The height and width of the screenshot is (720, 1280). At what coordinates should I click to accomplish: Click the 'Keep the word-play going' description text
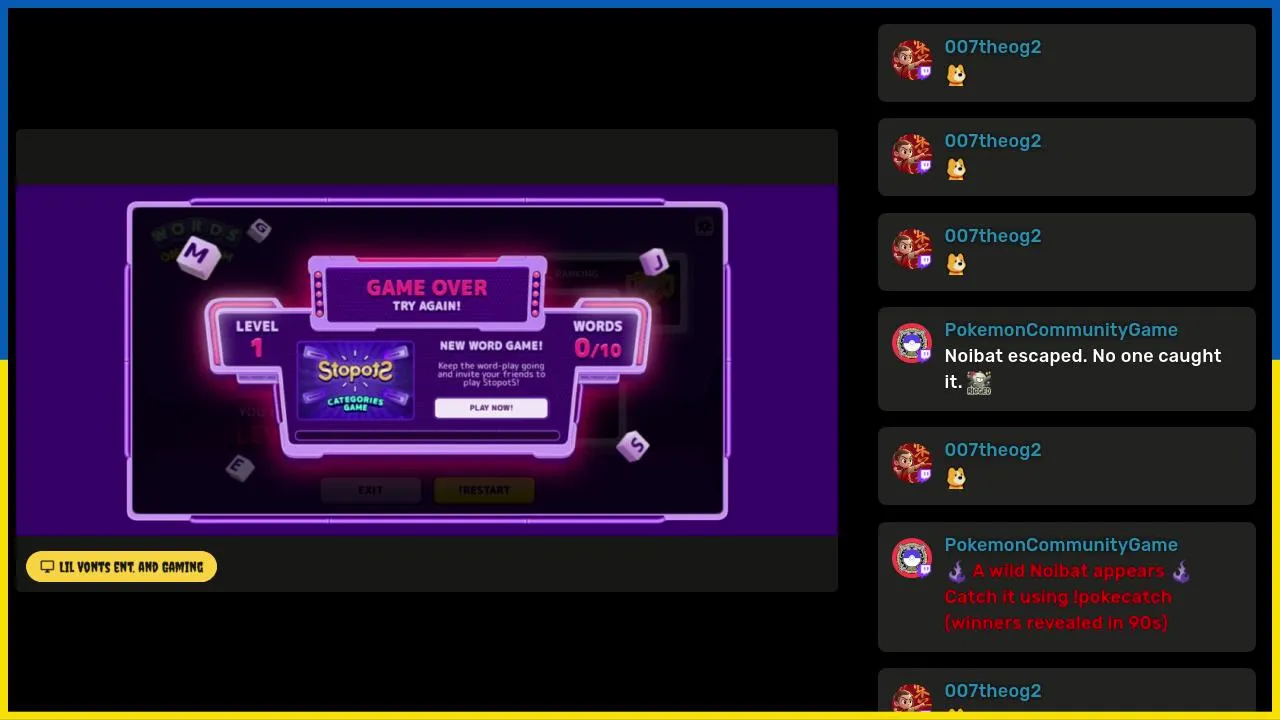pos(491,374)
